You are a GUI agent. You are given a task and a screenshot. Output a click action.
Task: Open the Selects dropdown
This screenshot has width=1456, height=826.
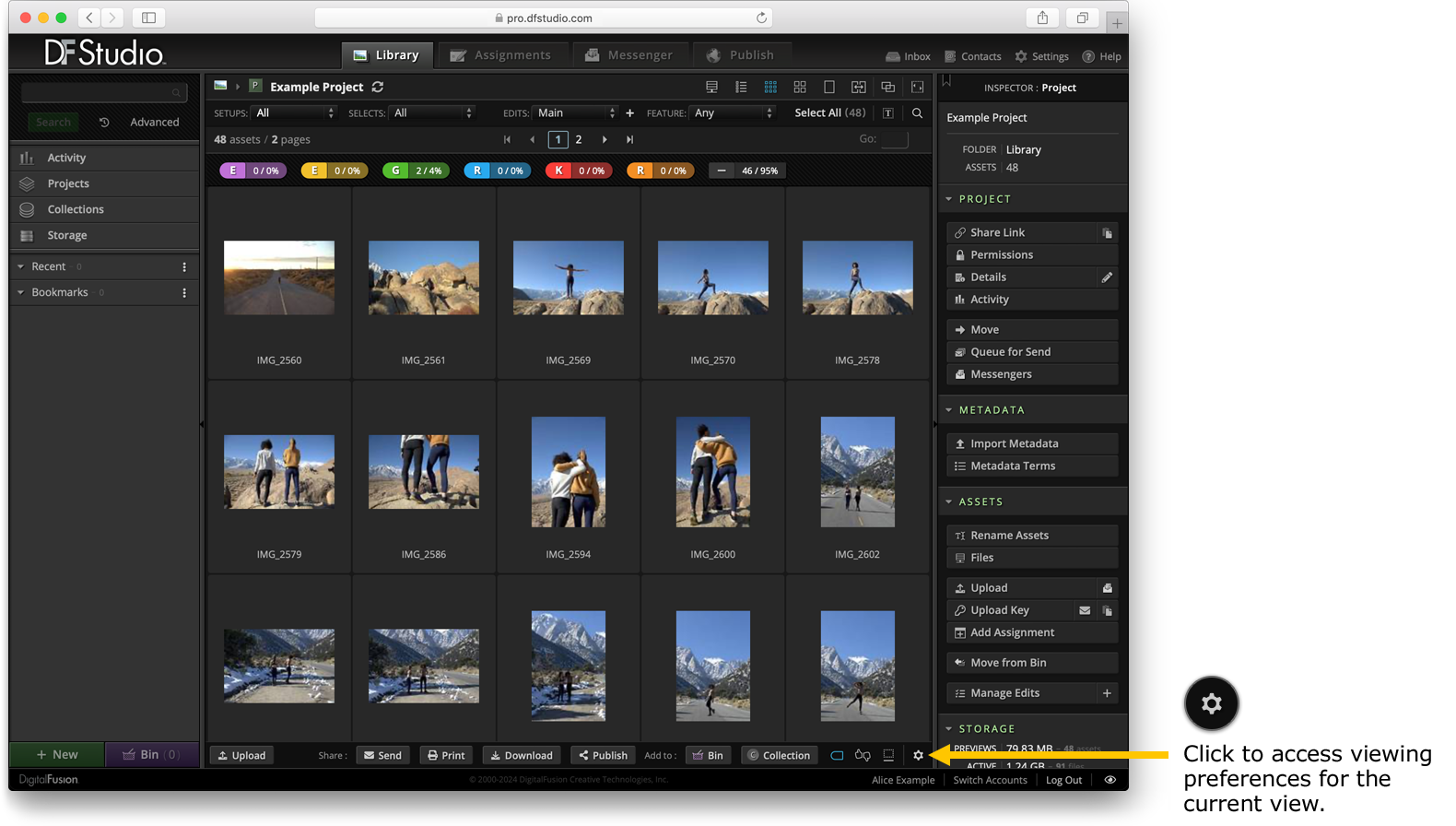pyautogui.click(x=432, y=112)
